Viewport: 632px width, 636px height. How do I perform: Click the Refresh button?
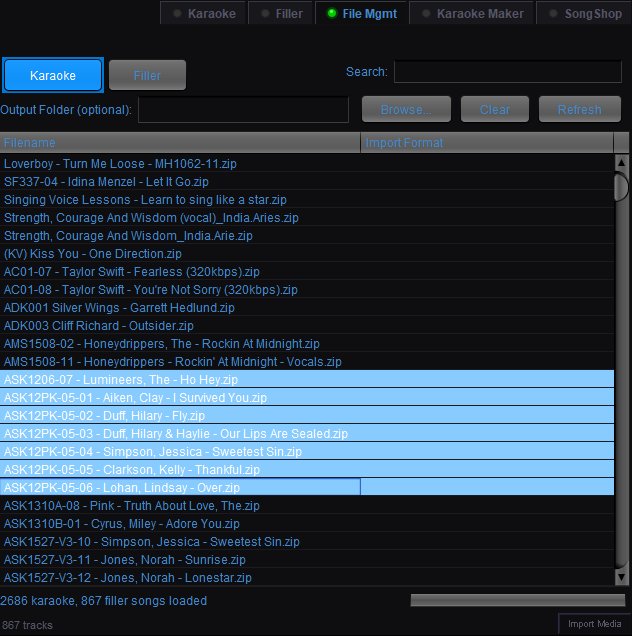tap(580, 109)
